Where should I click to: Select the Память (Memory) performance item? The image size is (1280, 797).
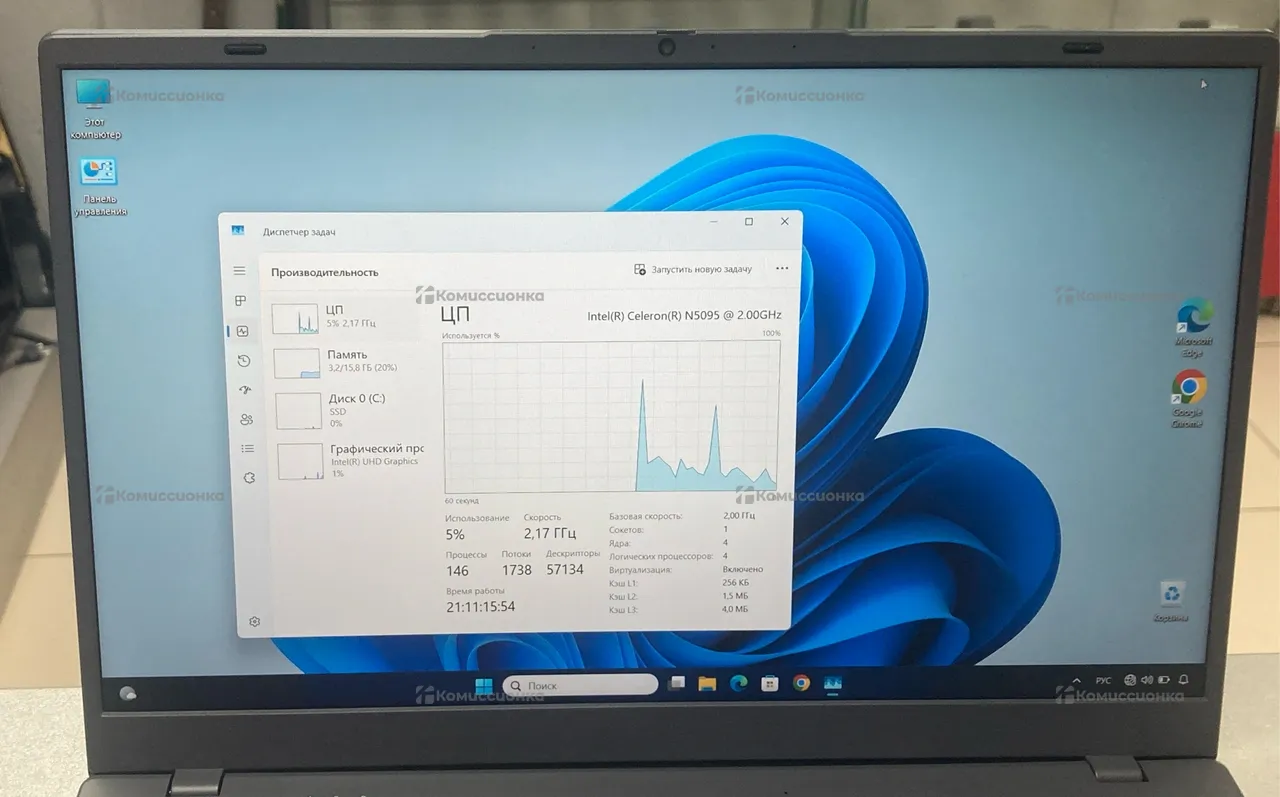tap(347, 361)
